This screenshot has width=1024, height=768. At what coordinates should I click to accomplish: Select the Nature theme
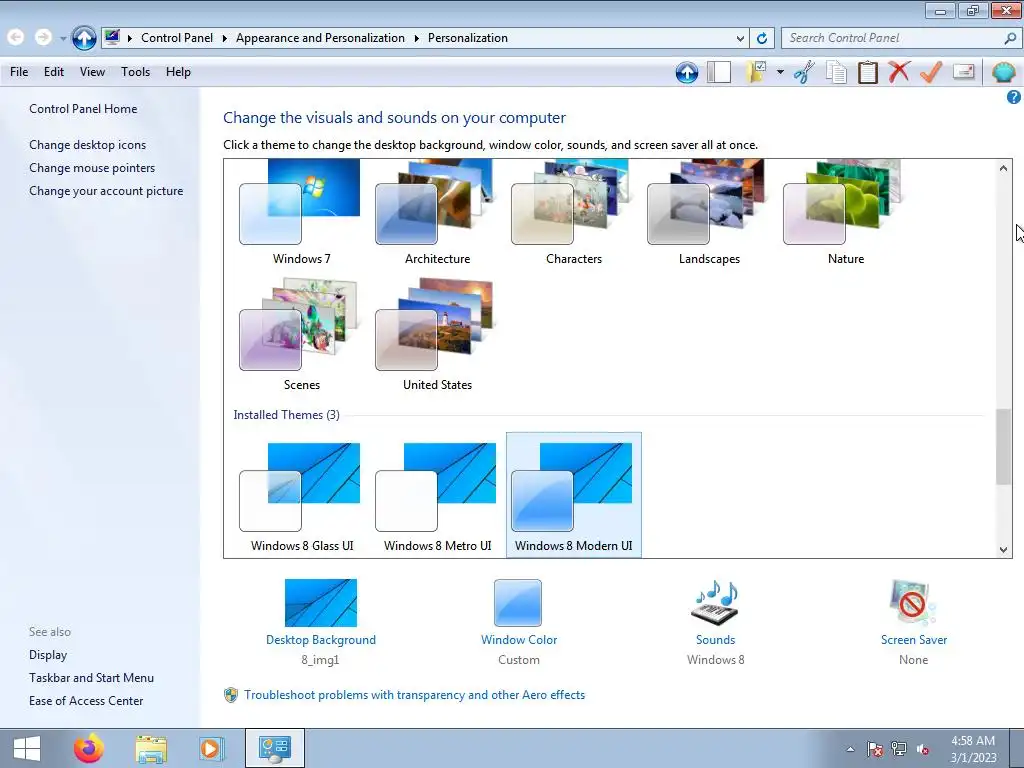[x=846, y=212]
